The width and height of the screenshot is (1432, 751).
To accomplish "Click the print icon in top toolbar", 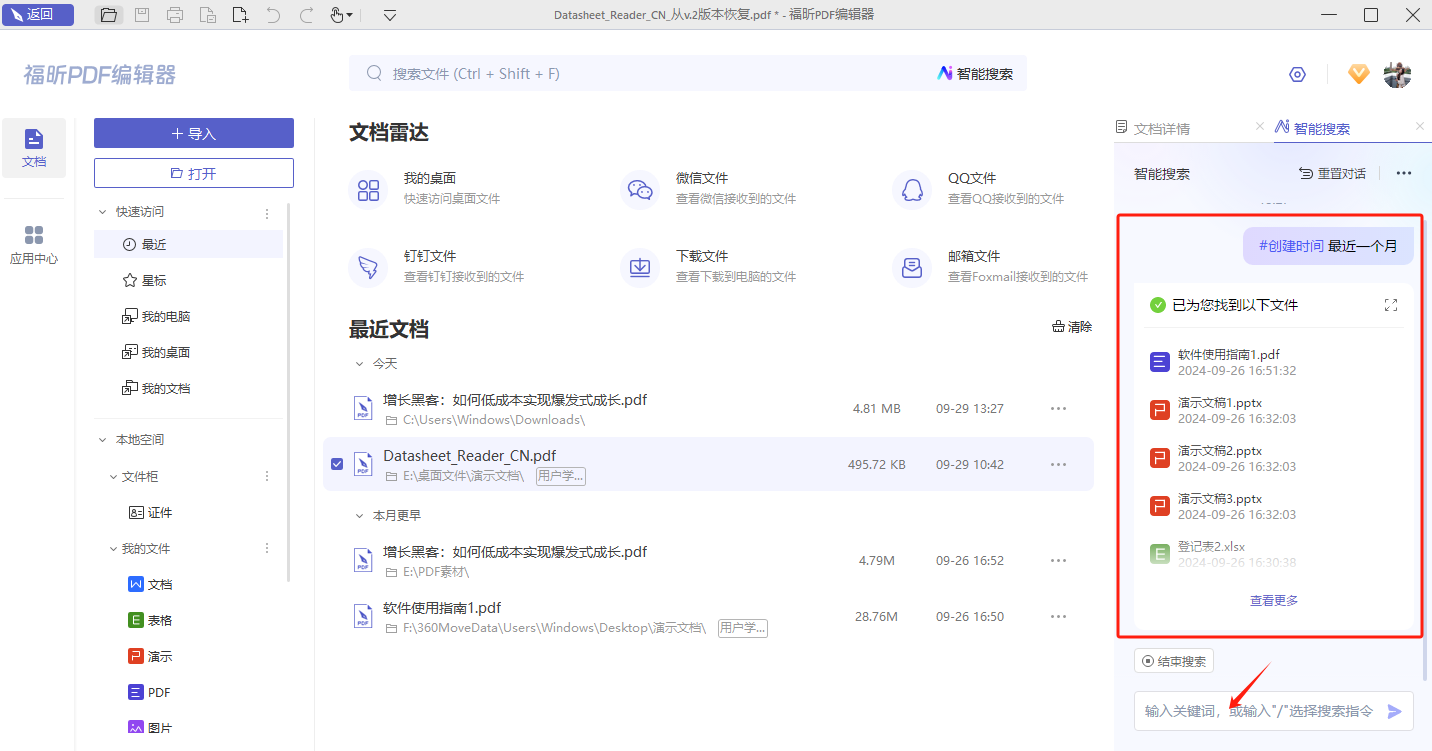I will point(175,15).
